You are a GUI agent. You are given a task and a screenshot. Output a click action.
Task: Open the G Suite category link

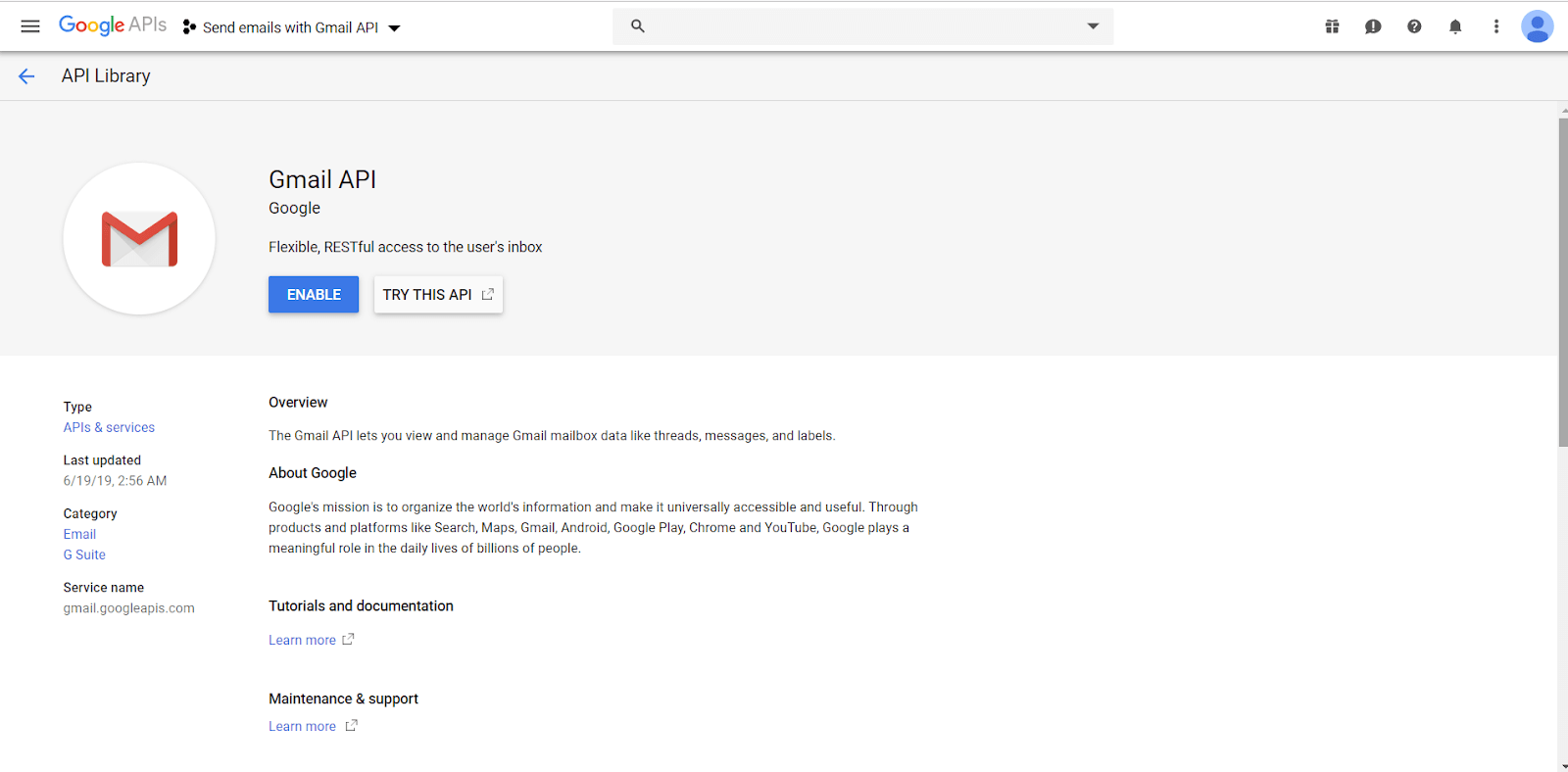84,555
